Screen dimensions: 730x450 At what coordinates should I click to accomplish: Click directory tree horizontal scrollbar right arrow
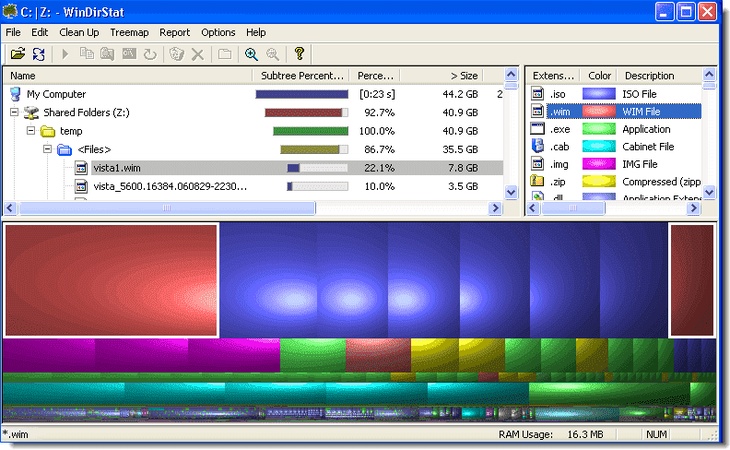pos(495,208)
